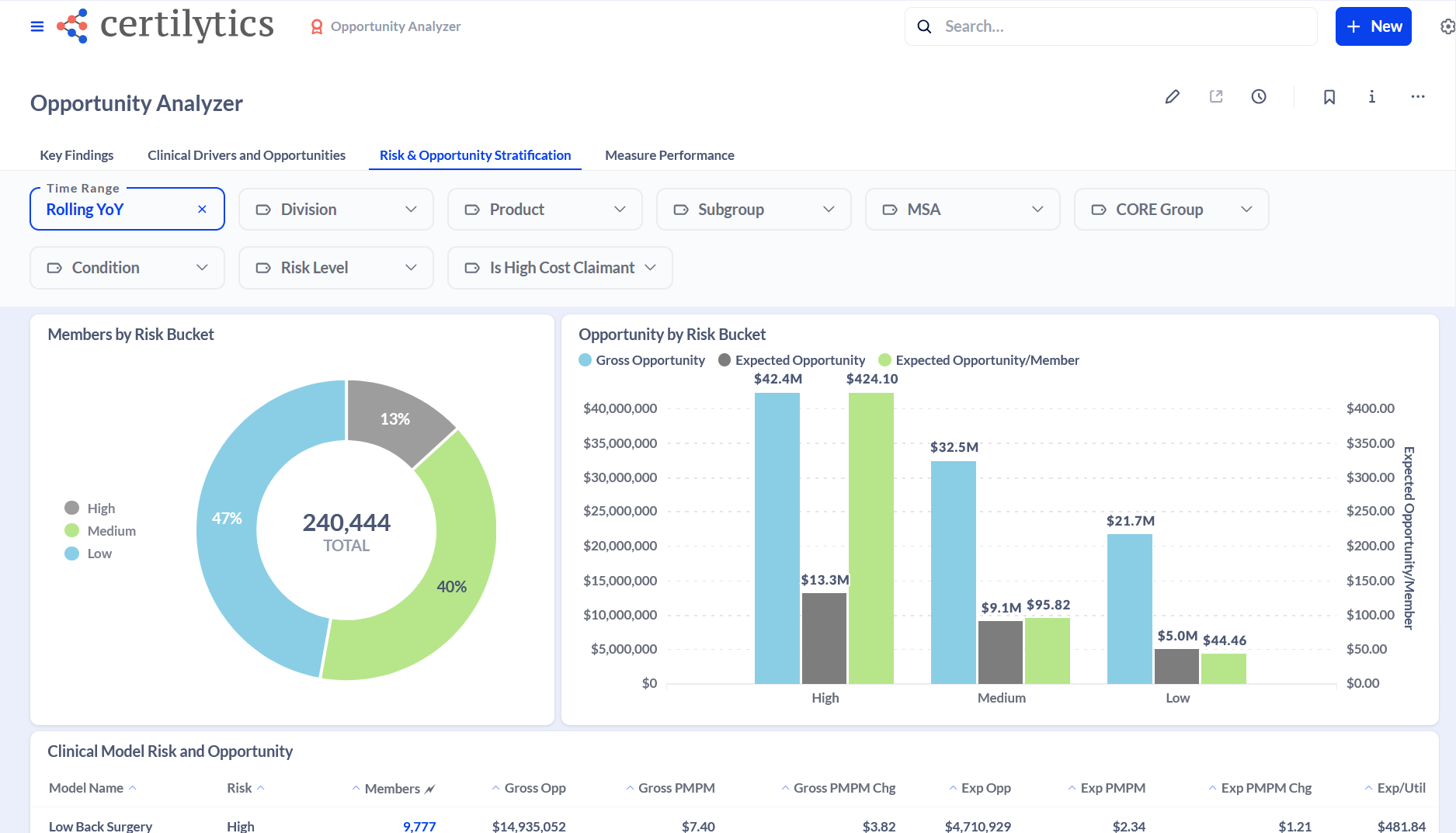Open the more options ellipsis menu

pos(1418,96)
